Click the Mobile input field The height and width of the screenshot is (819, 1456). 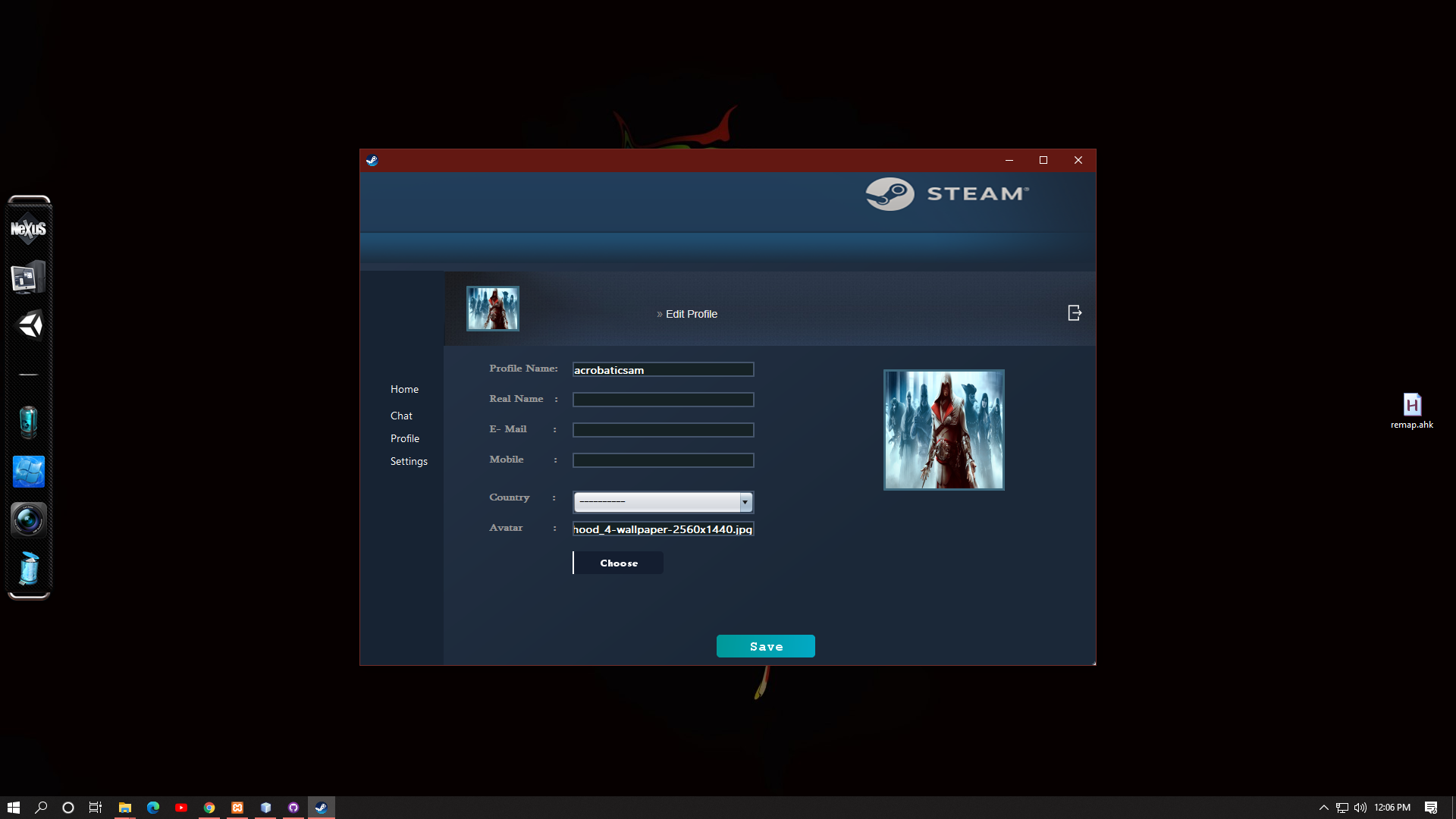tap(664, 460)
